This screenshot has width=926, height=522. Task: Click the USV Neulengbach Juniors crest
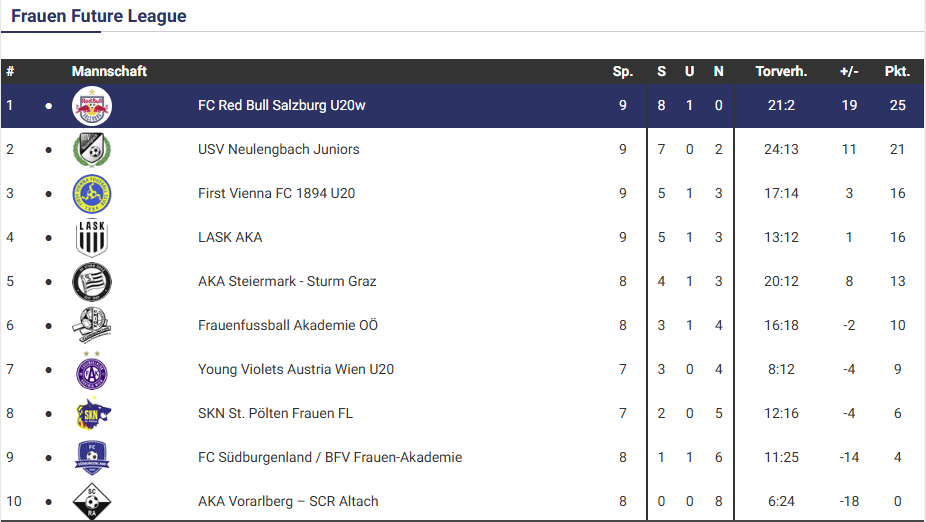click(x=92, y=150)
